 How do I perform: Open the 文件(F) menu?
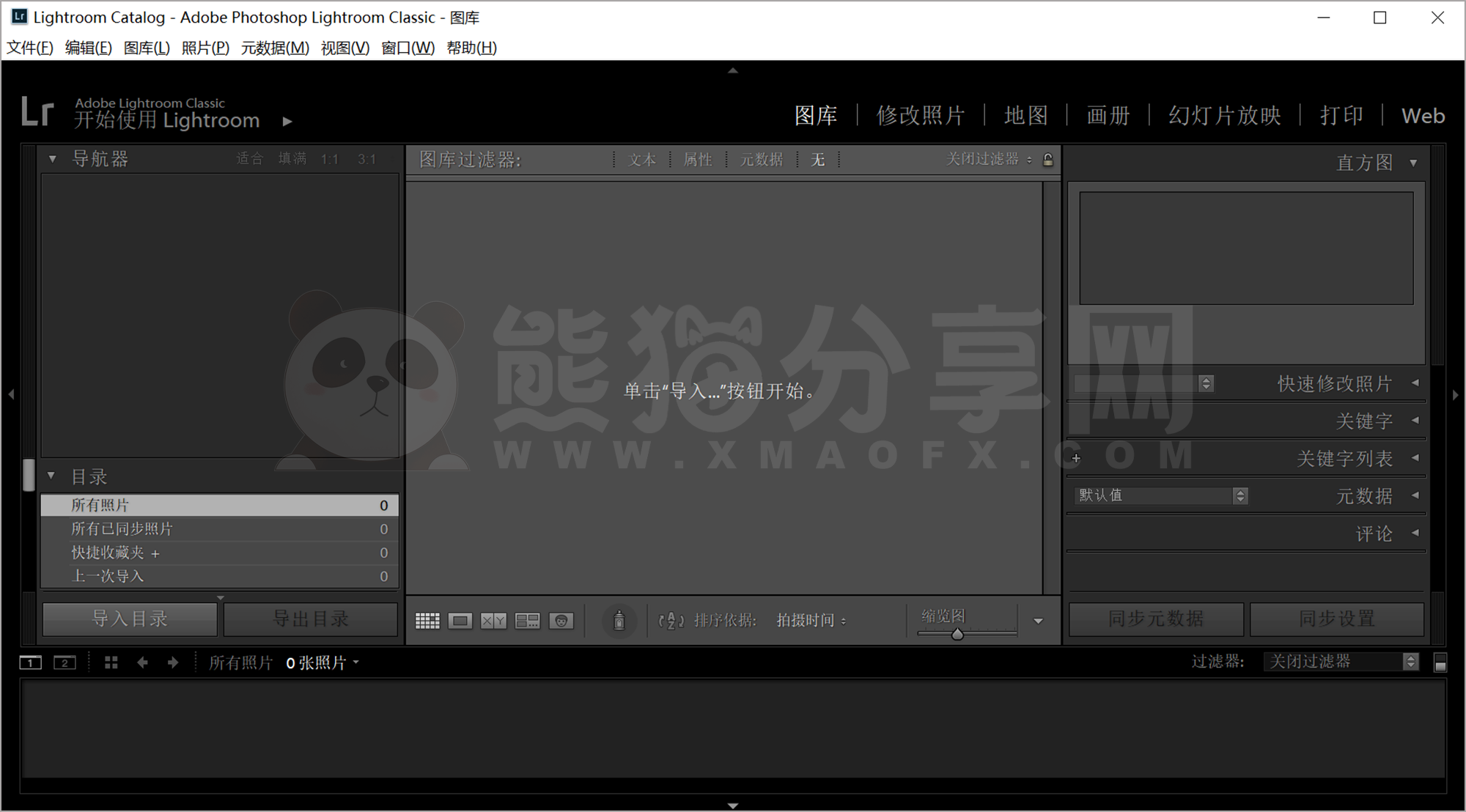pos(29,48)
